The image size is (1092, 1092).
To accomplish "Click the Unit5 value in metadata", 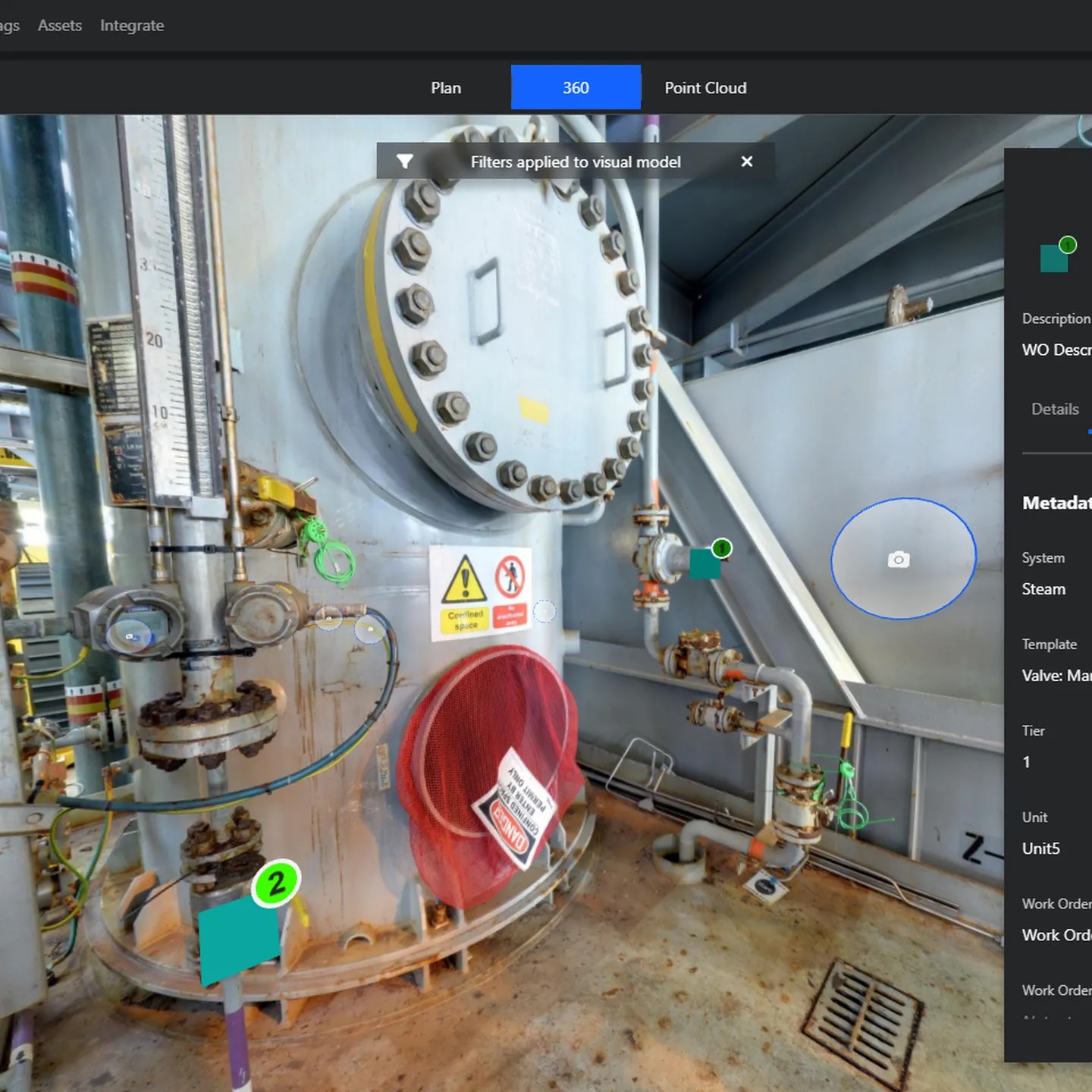I will pos(1041,849).
